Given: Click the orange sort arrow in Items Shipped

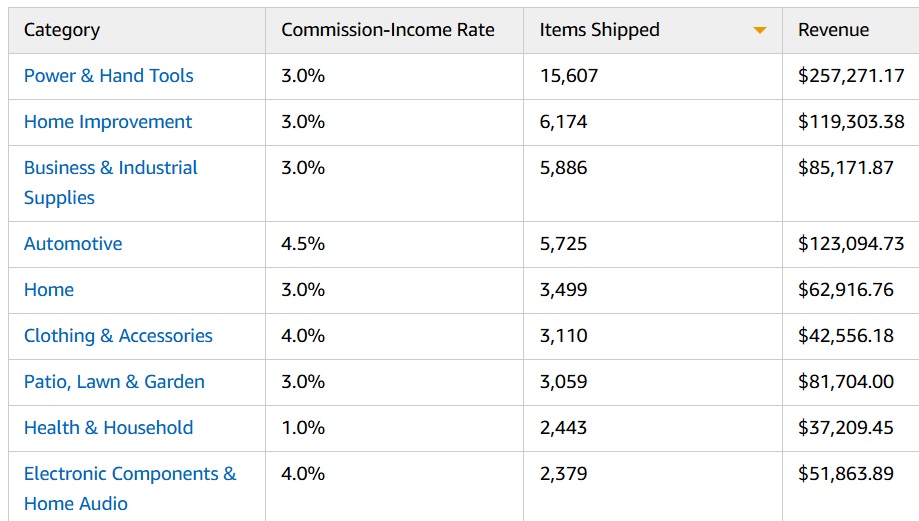Looking at the screenshot, I should tap(760, 31).
